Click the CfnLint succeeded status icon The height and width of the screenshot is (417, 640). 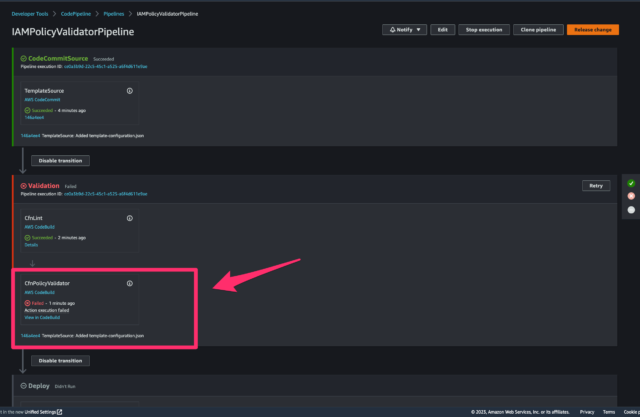click(27, 238)
